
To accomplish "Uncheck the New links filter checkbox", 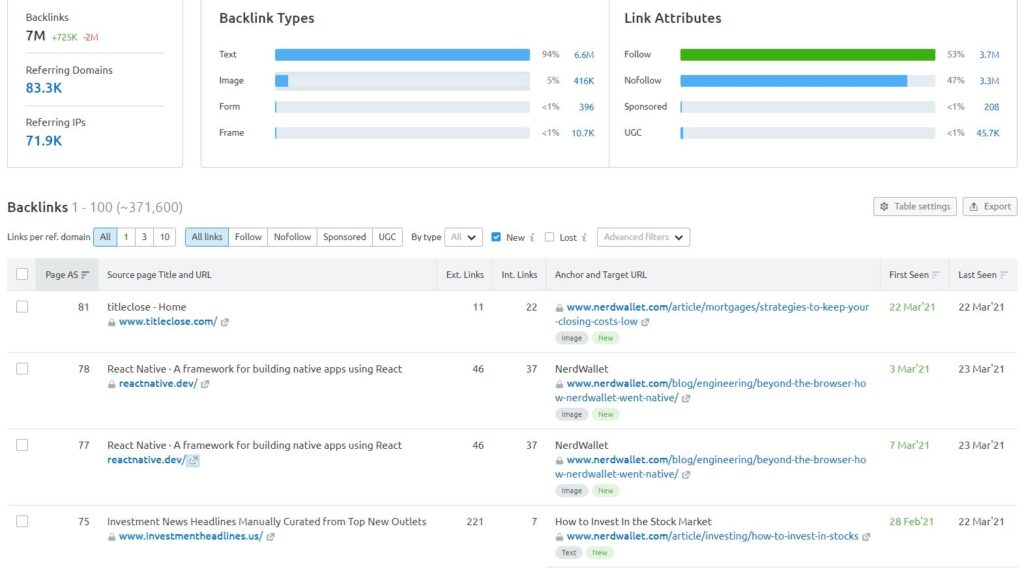I will tap(495, 237).
